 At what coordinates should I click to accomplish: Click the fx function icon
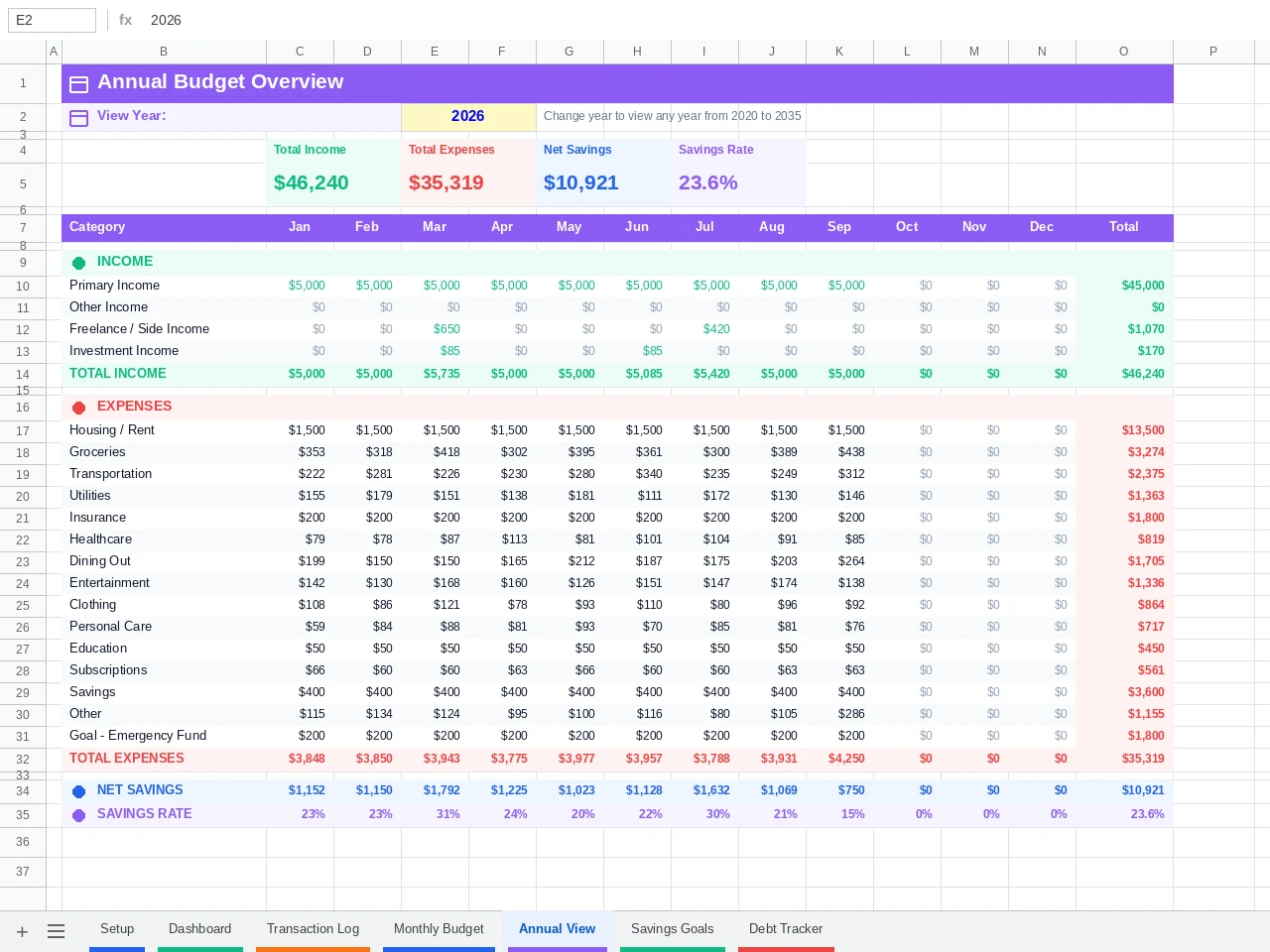click(x=126, y=20)
